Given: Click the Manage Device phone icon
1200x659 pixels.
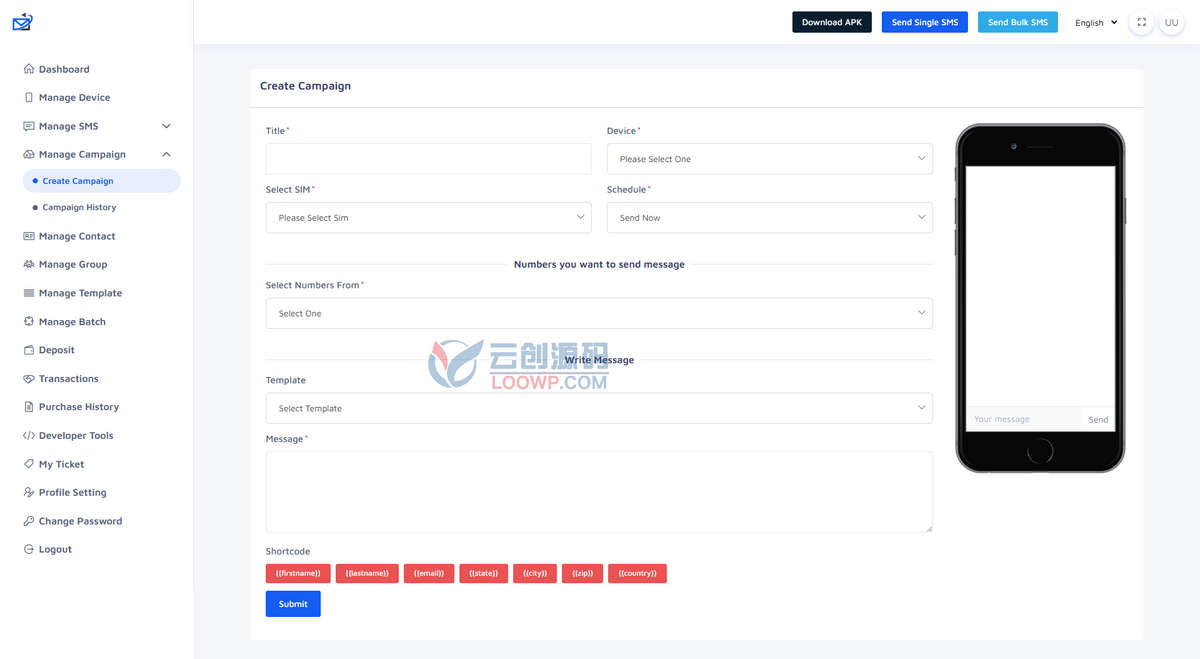Looking at the screenshot, I should 29,98.
